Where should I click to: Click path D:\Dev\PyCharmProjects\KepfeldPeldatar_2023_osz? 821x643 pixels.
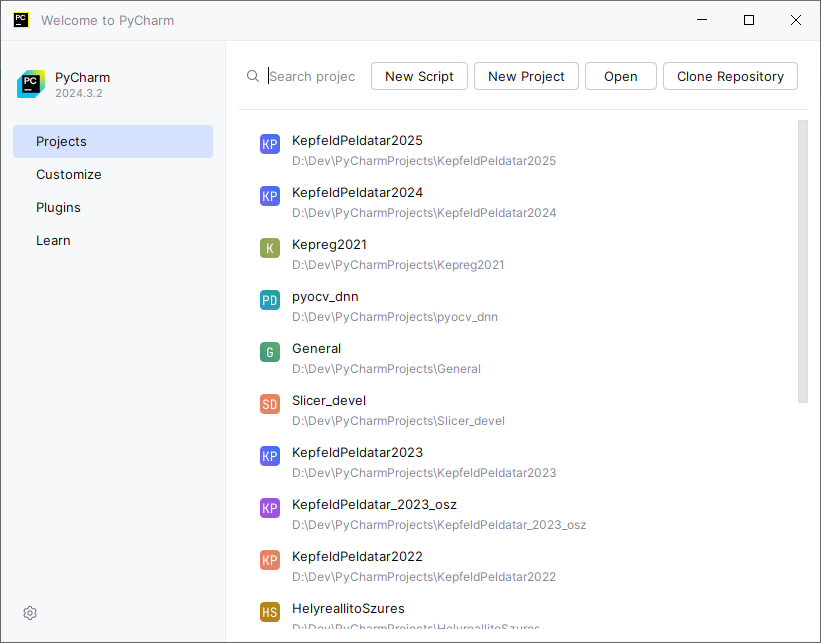439,525
